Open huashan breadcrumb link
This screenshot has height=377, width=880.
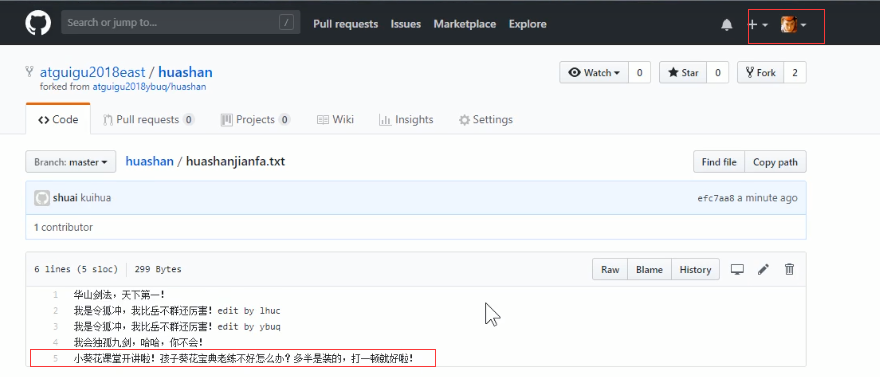pyautogui.click(x=149, y=162)
